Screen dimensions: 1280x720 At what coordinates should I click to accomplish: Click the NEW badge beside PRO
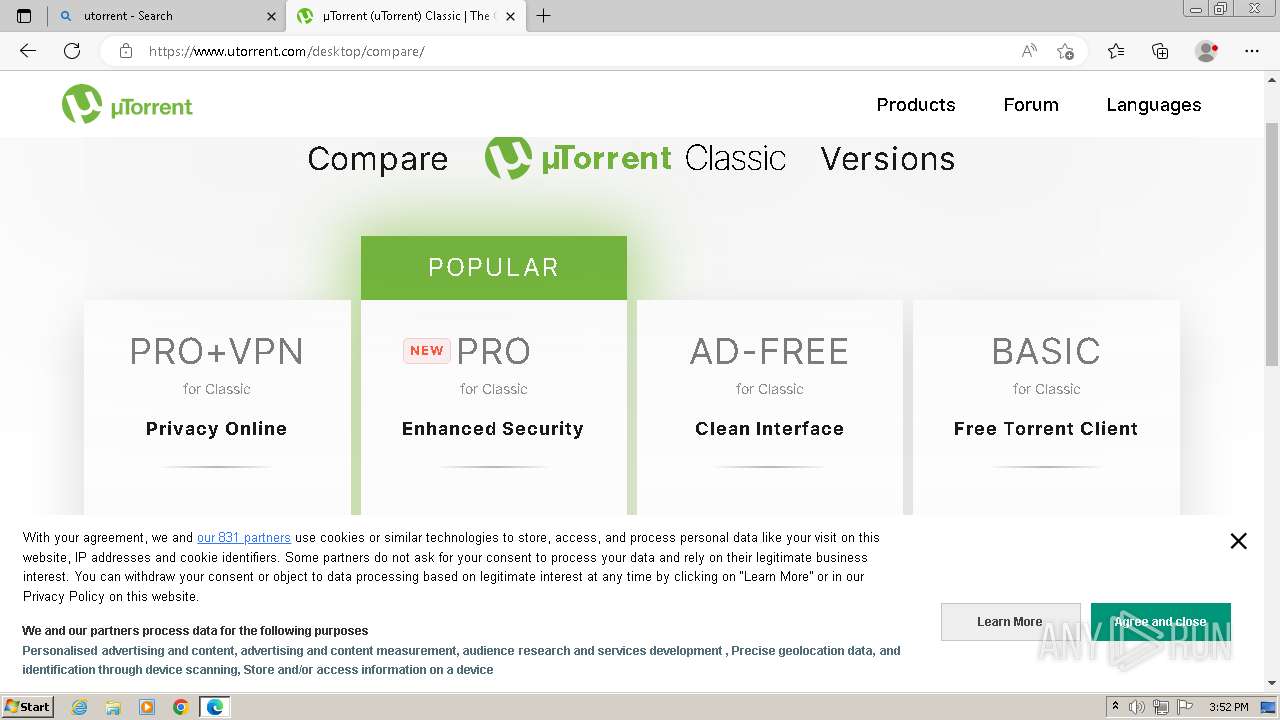[x=426, y=350]
